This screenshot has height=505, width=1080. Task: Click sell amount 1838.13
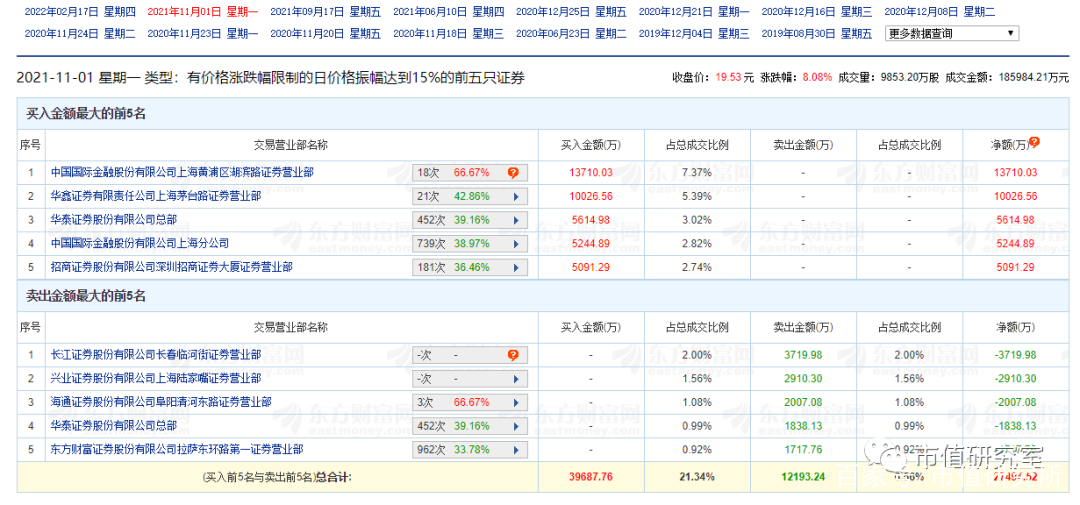[x=803, y=426]
